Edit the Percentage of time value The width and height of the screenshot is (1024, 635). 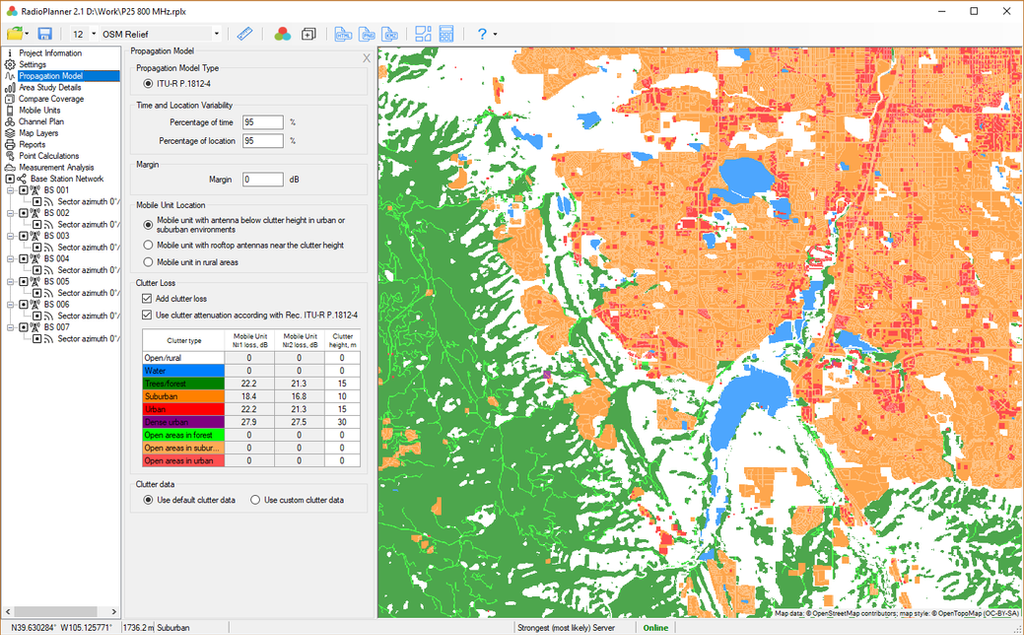[261, 122]
